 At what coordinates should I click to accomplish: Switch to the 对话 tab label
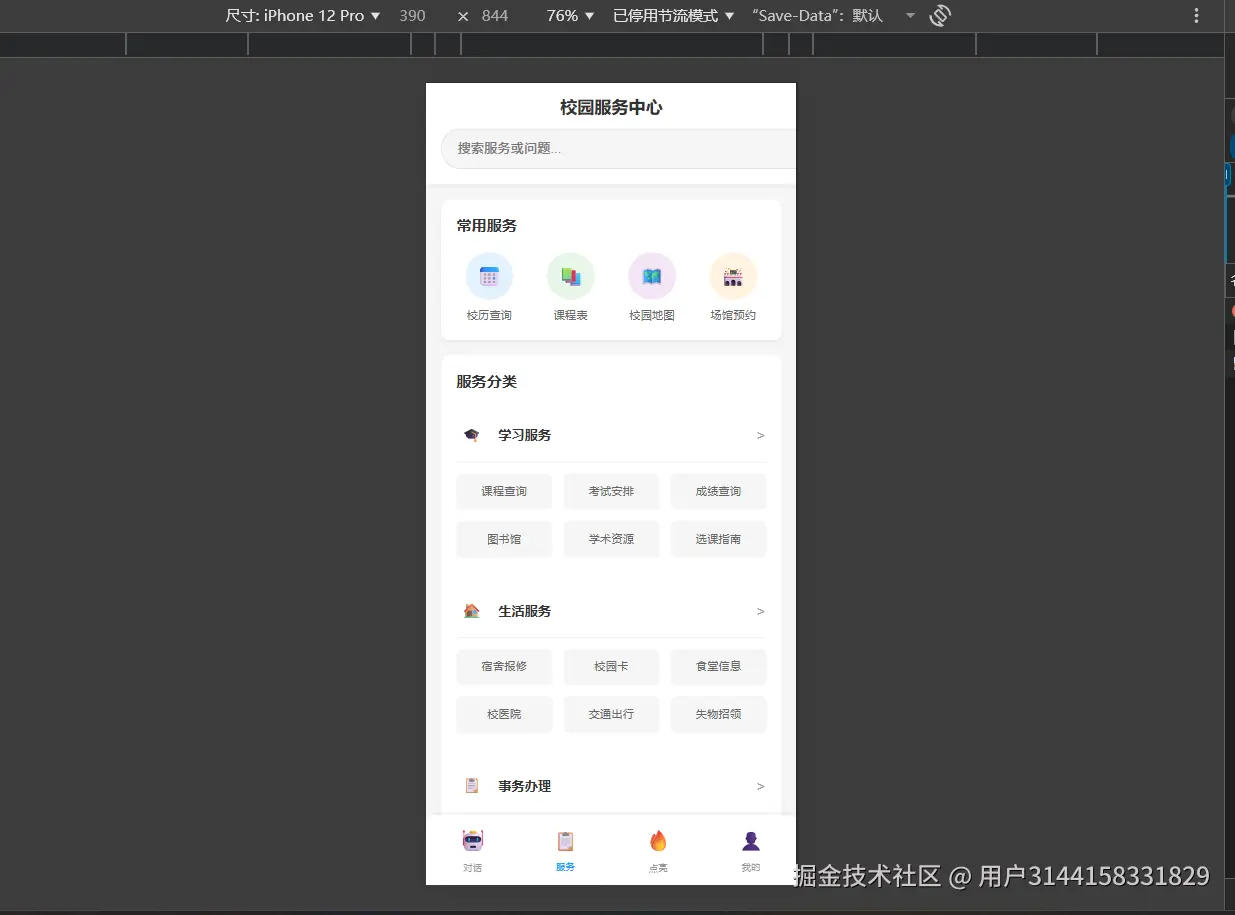(473, 868)
